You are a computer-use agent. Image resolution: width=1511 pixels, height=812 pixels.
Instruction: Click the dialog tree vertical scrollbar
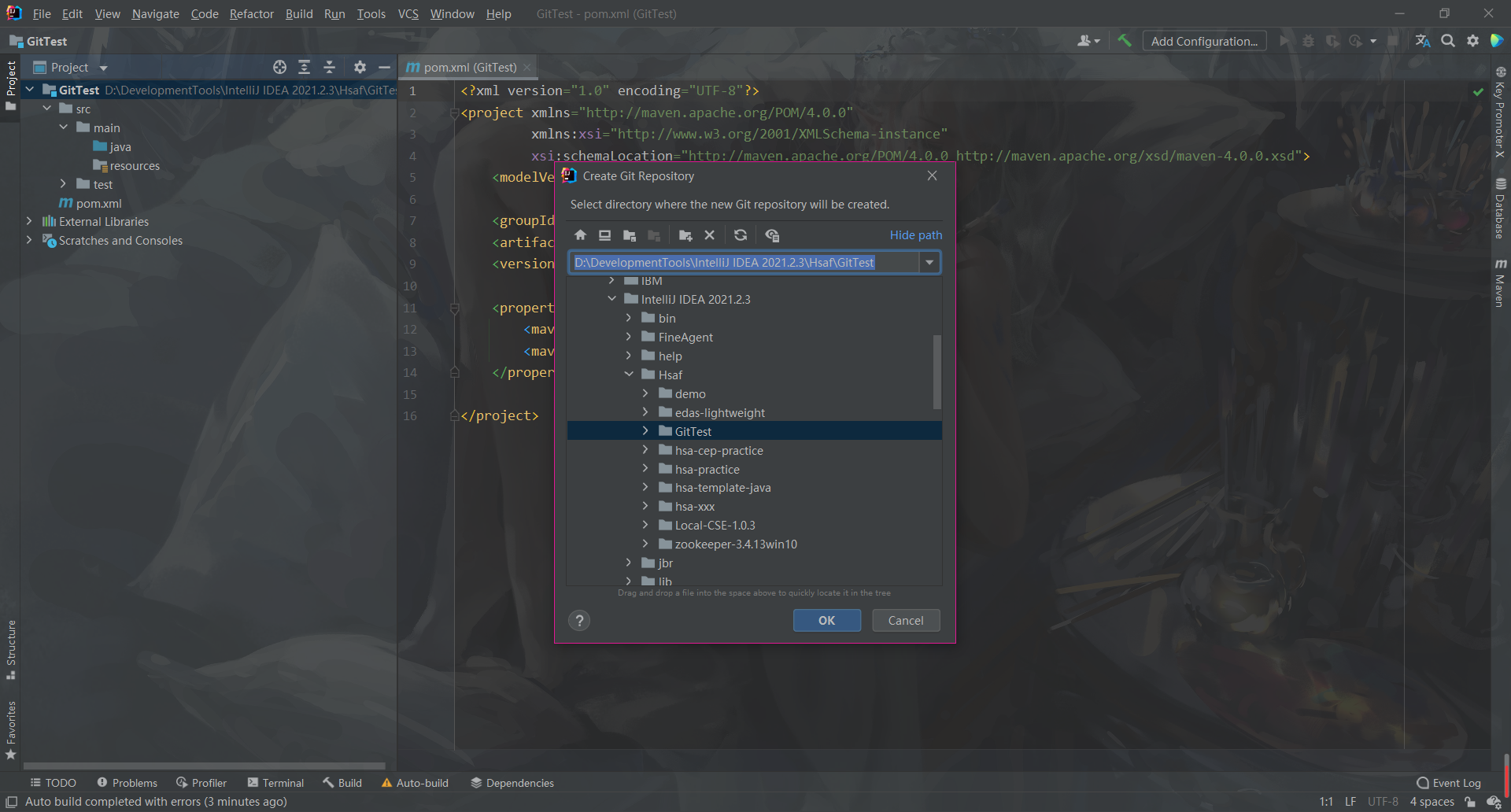937,372
